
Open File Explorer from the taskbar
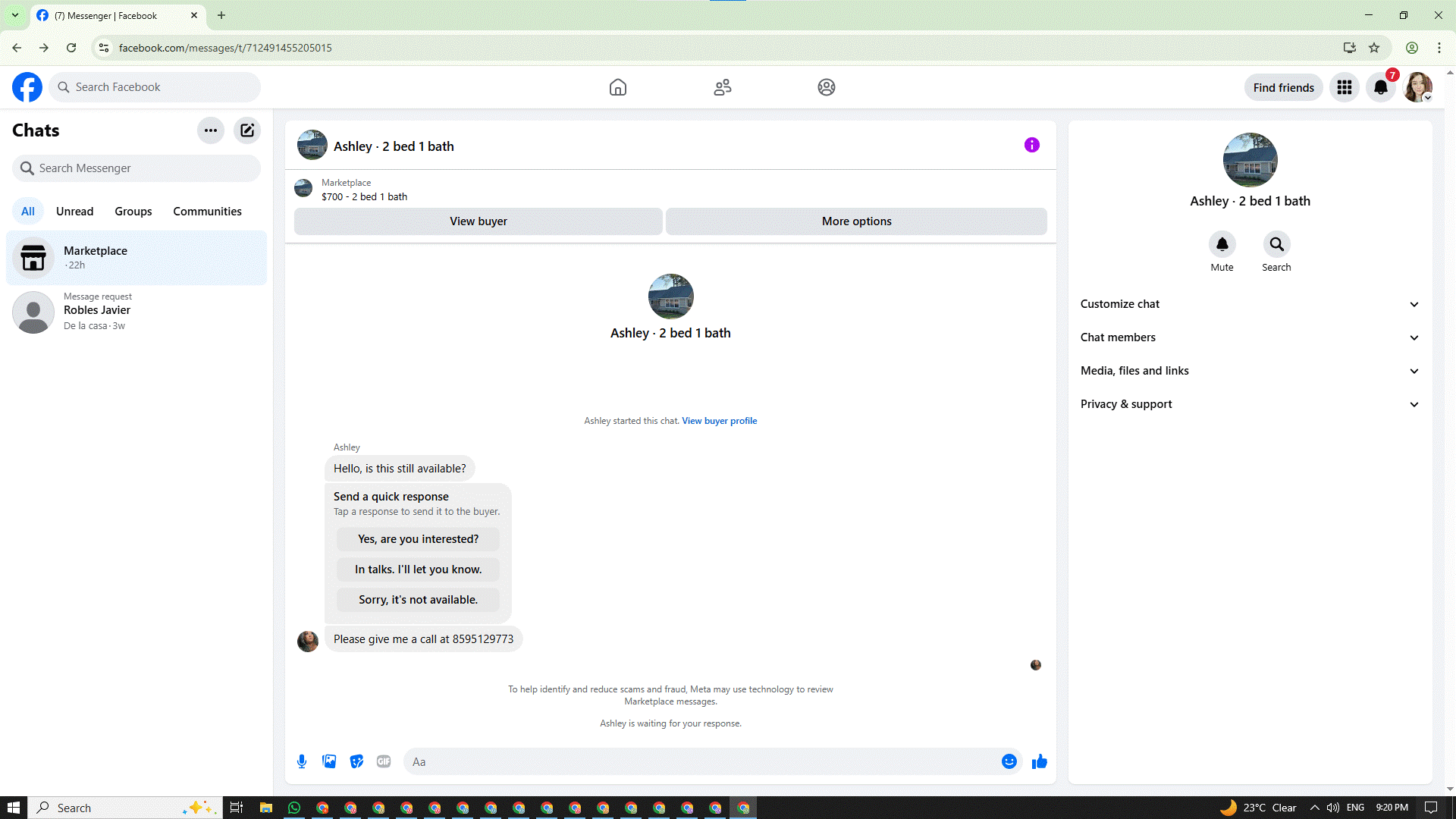click(x=266, y=808)
